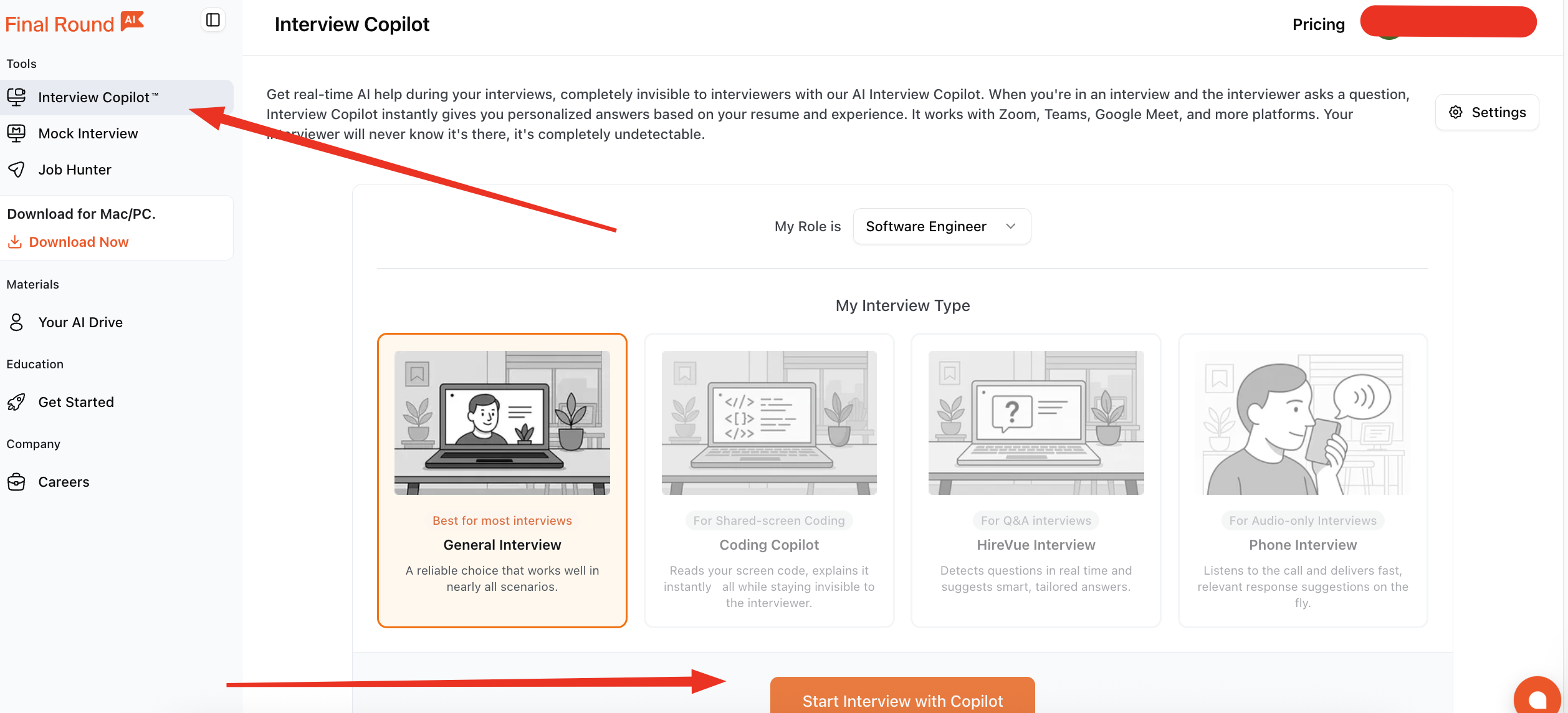
Task: Open the Software Engineer role dropdown
Action: pos(926,226)
